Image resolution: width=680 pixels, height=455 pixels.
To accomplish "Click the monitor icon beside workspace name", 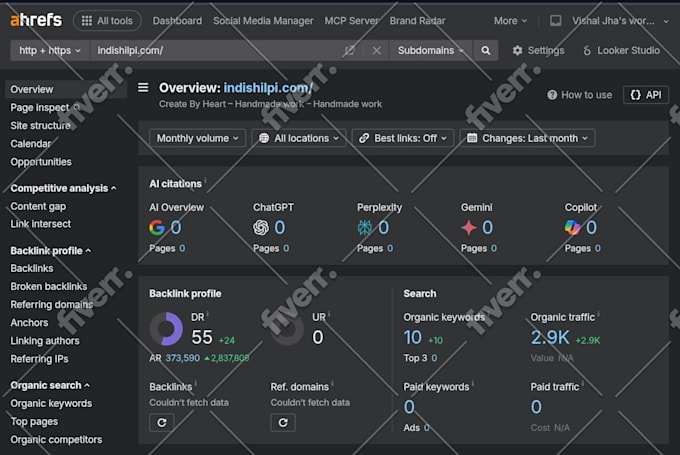I will tap(556, 21).
